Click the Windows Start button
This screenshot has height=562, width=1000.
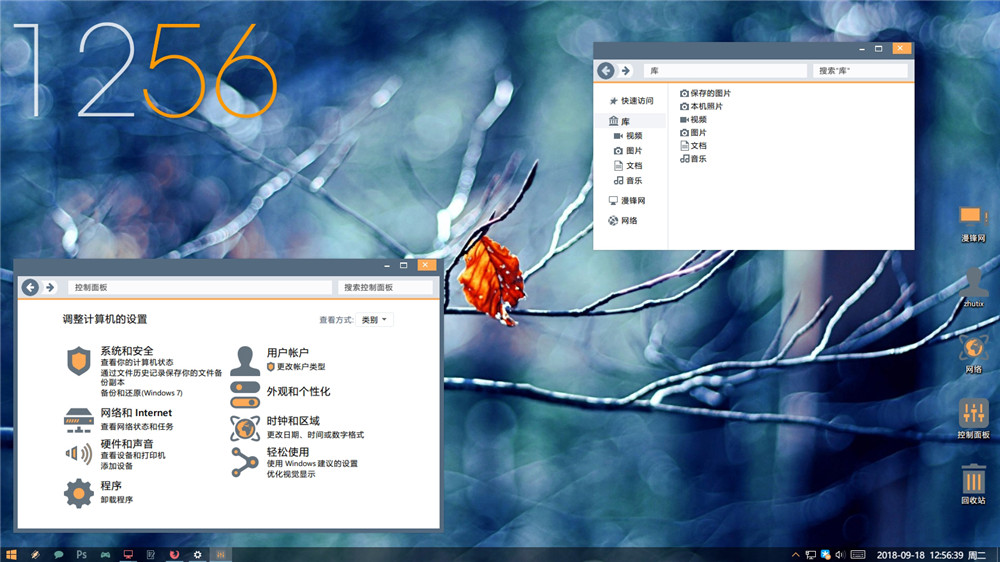(11, 554)
